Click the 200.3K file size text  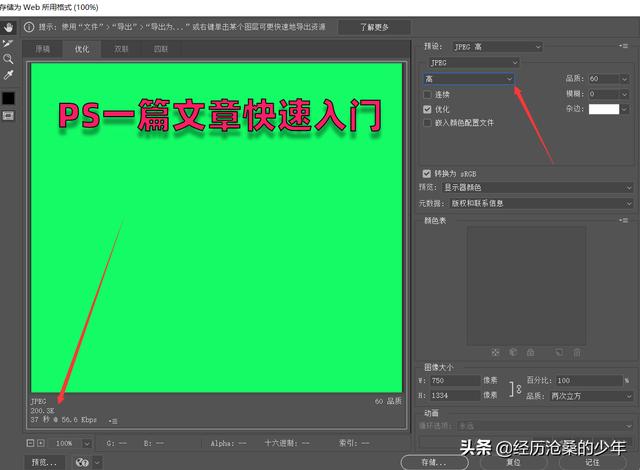pyautogui.click(x=42, y=410)
